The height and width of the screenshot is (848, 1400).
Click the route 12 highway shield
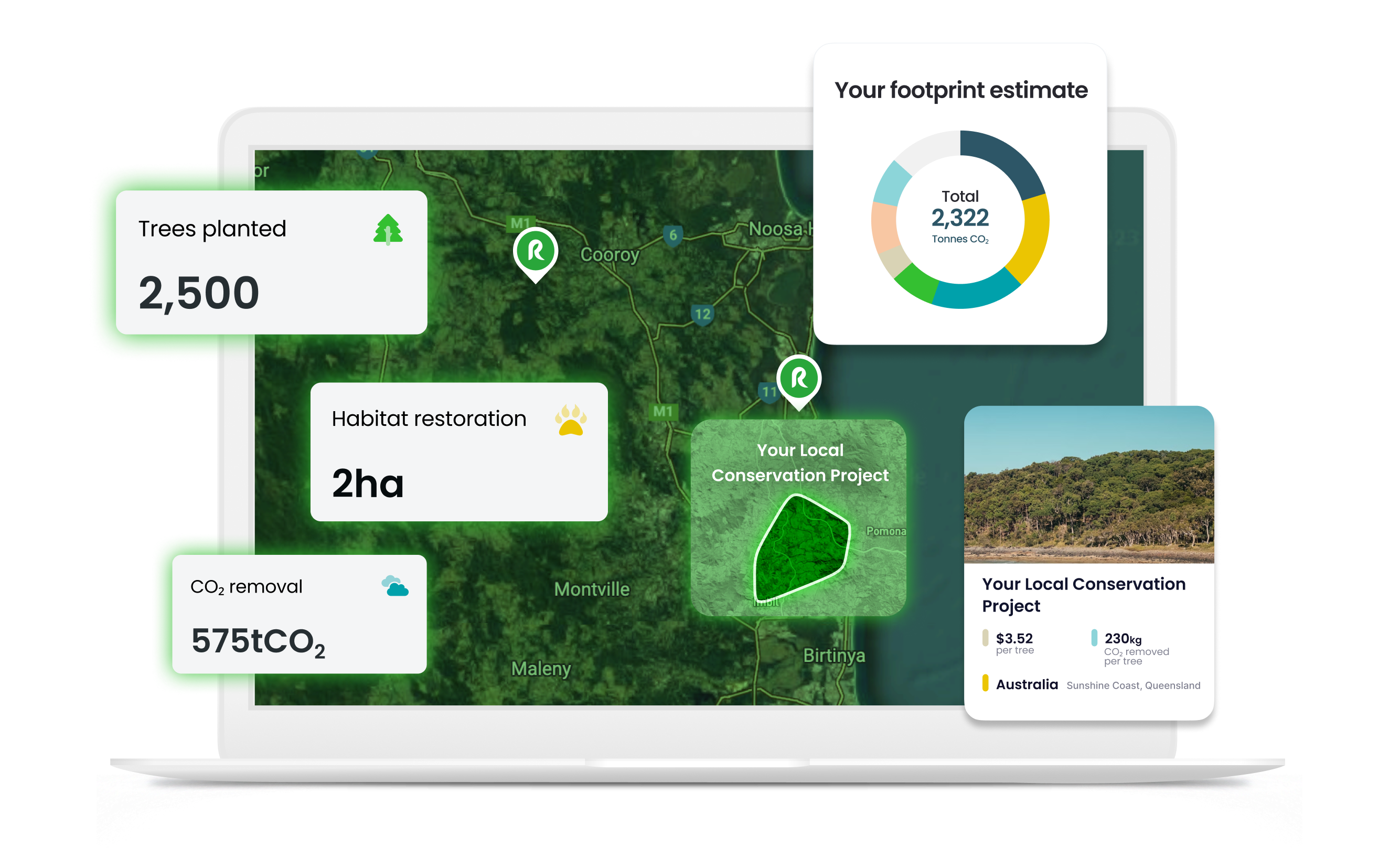coord(702,314)
